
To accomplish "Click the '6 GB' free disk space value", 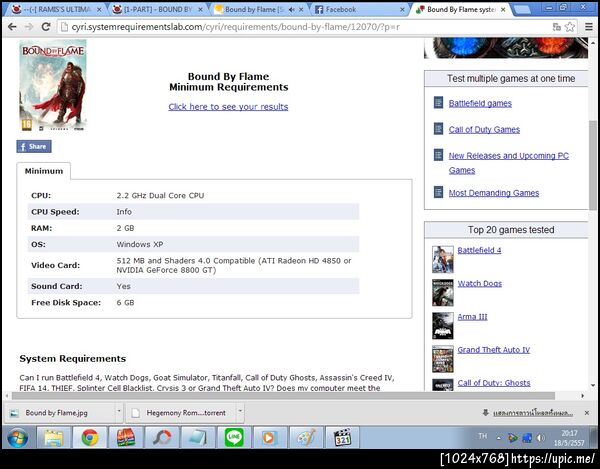I will point(126,303).
